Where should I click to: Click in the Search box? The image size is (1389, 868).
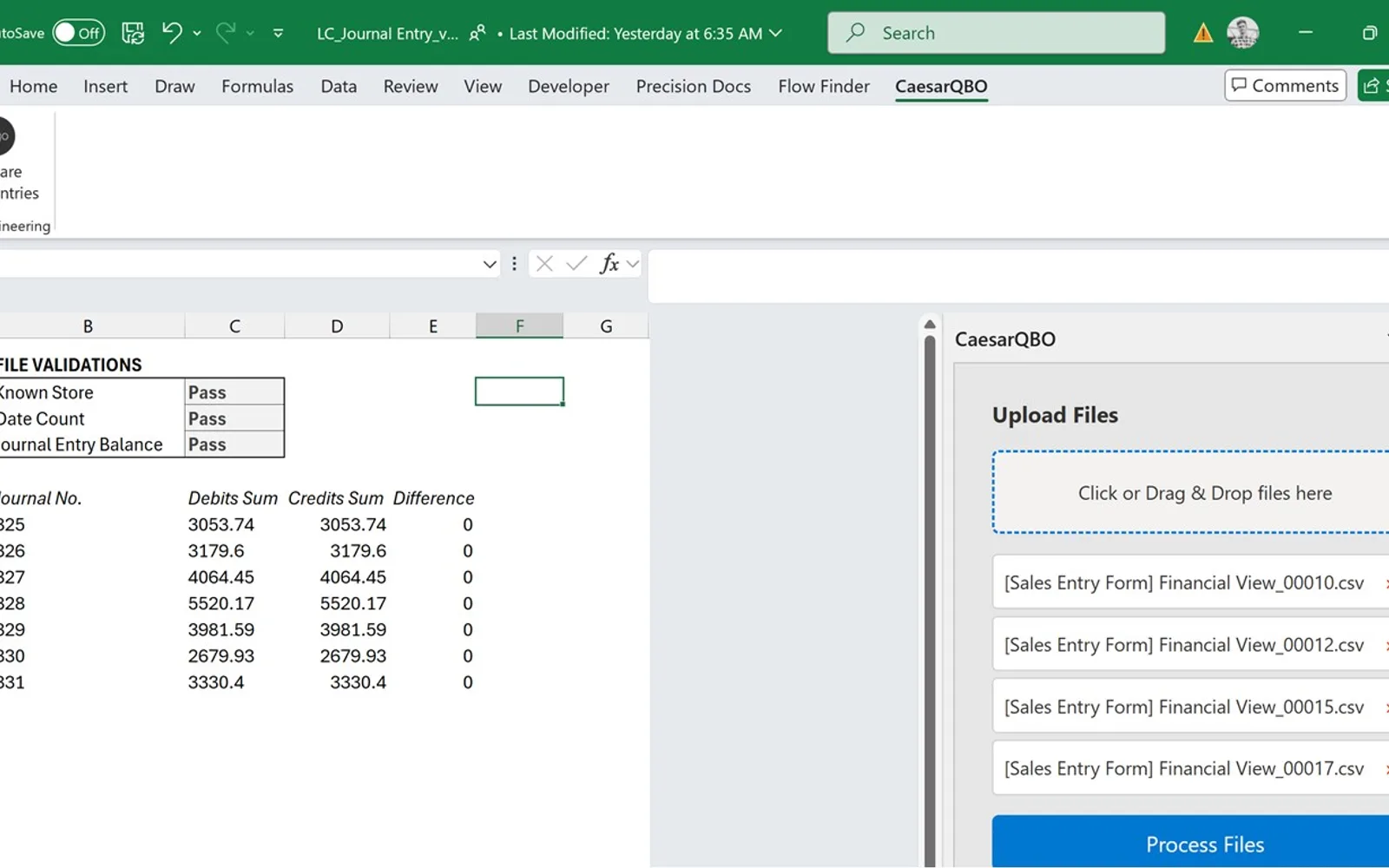click(997, 33)
